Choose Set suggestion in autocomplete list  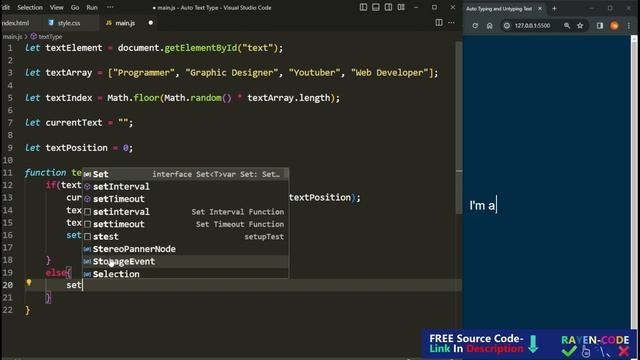(x=186, y=174)
